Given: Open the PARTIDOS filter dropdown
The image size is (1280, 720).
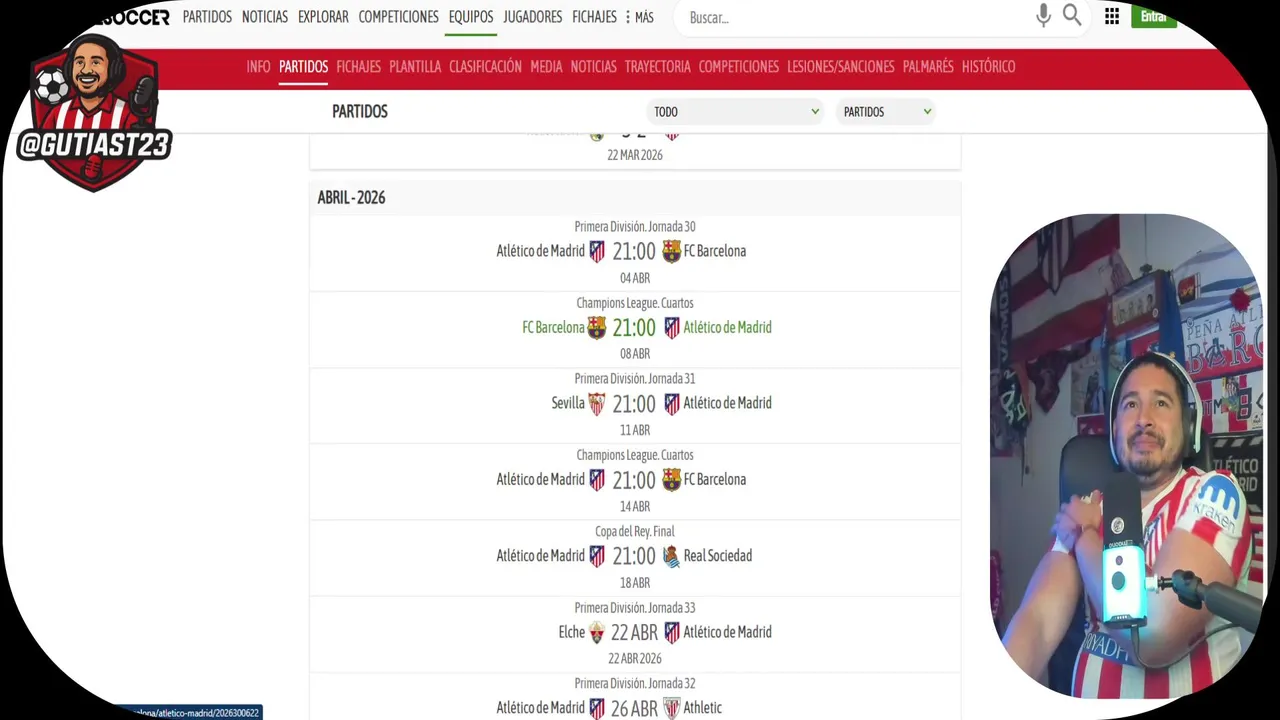Looking at the screenshot, I should [886, 112].
